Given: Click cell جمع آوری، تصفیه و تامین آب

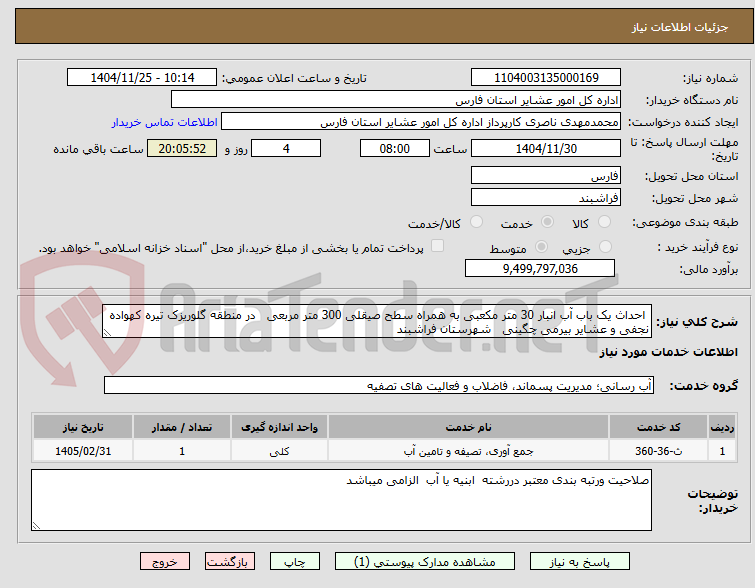Looking at the screenshot, I should 469,451.
